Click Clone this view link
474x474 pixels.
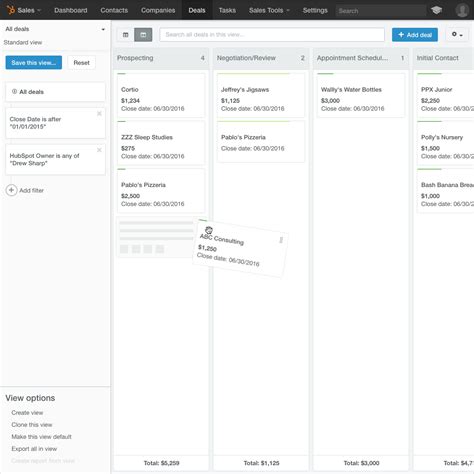tap(32, 425)
